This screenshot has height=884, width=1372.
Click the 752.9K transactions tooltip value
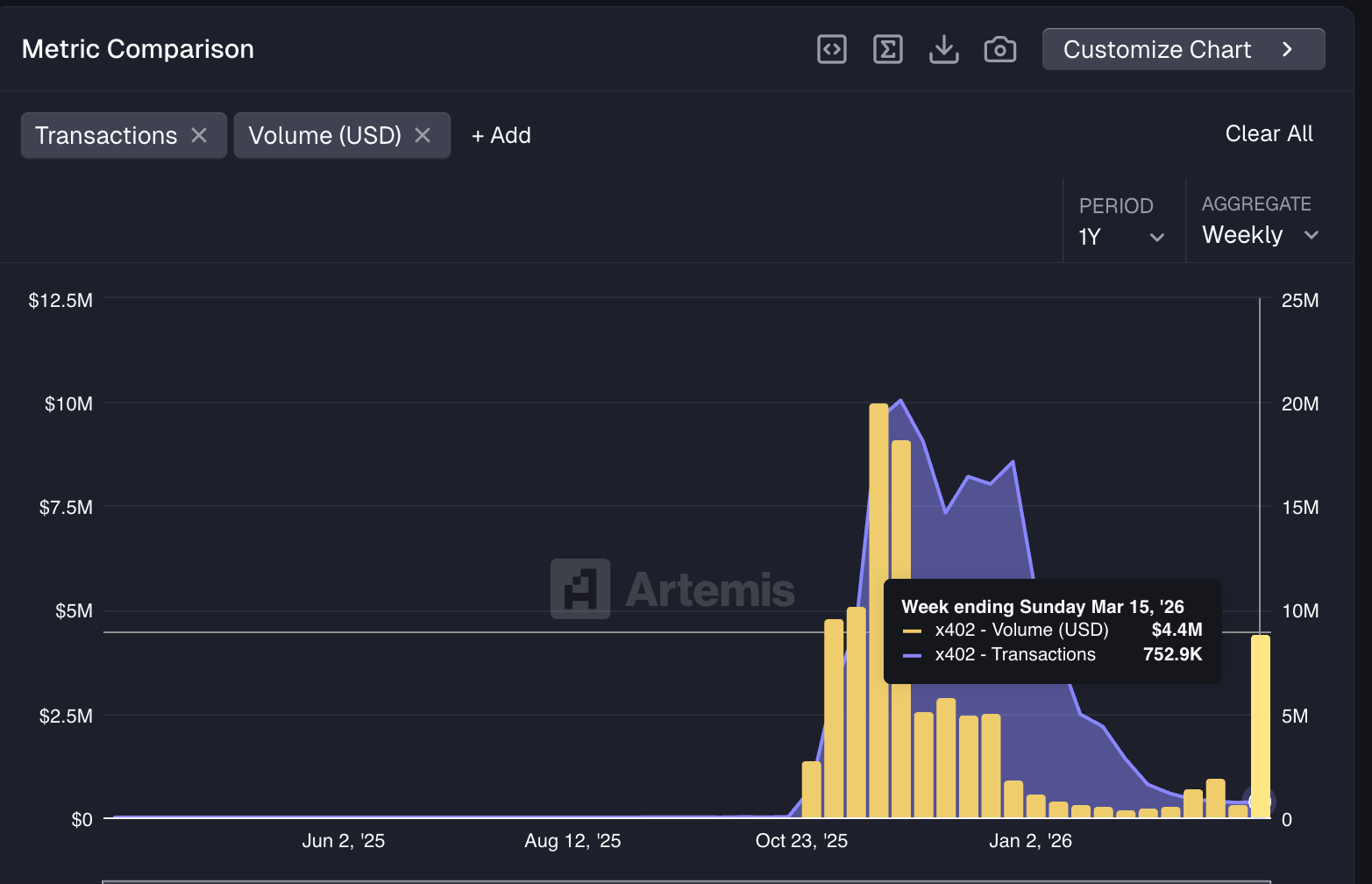pos(1172,654)
